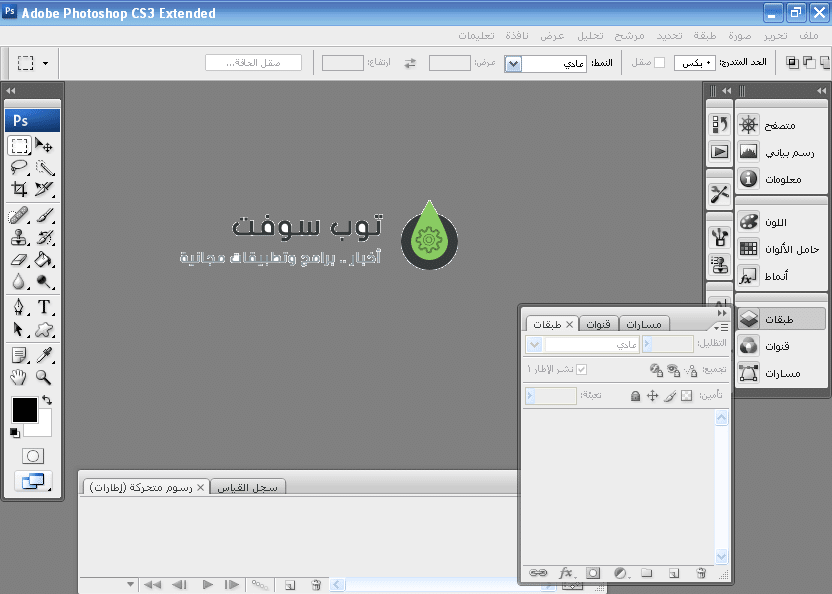Screen dimensions: 832x594
Task: Open the نافذة menu
Action: click(517, 36)
